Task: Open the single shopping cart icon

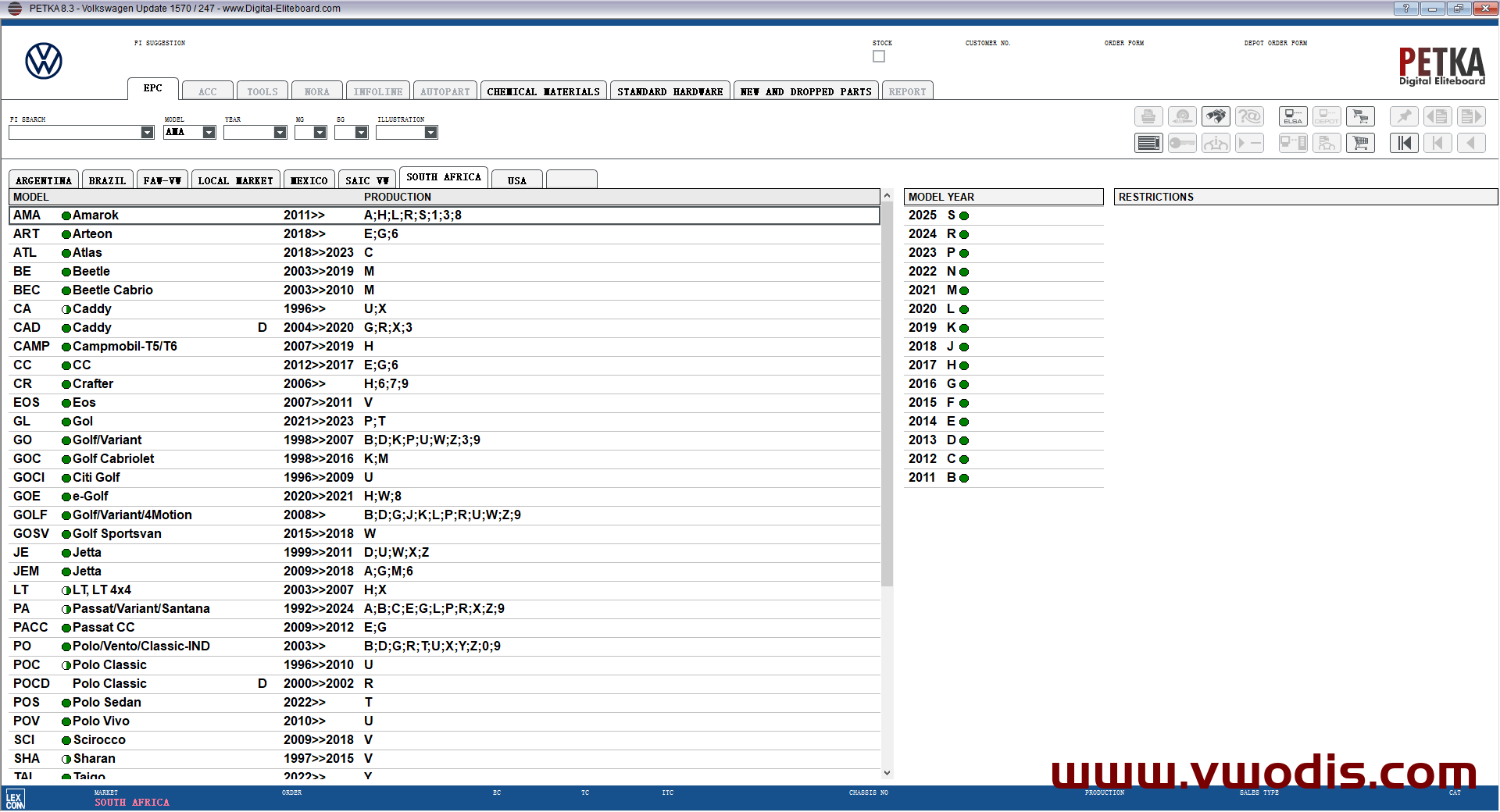Action: 1360,143
